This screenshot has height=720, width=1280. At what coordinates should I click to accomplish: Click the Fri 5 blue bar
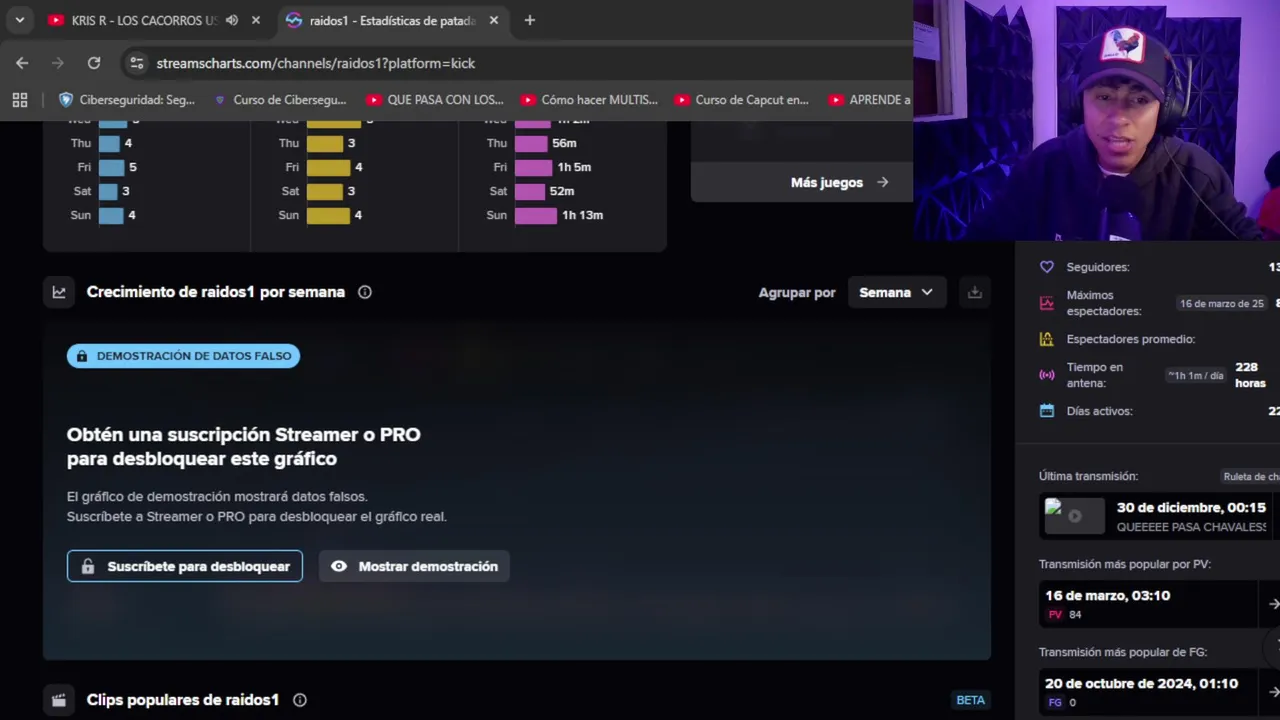click(111, 167)
